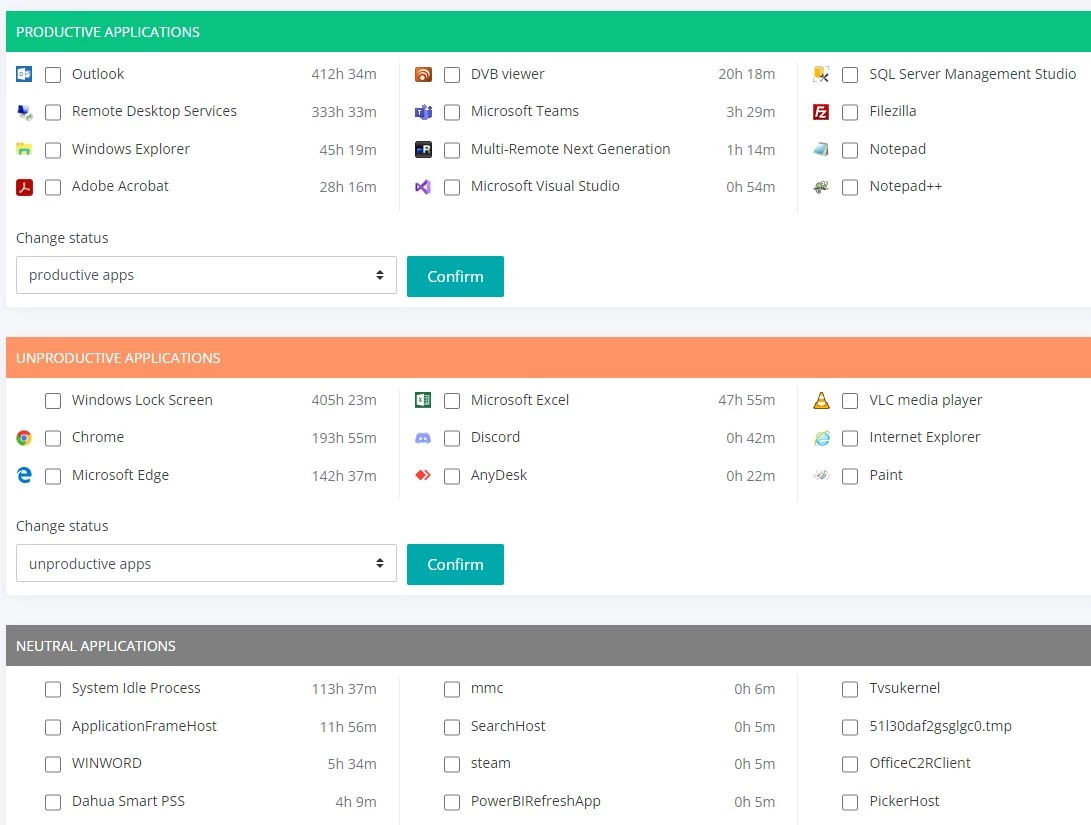The width and height of the screenshot is (1091, 825).
Task: Tick the PickerHost checkbox
Action: click(x=850, y=801)
